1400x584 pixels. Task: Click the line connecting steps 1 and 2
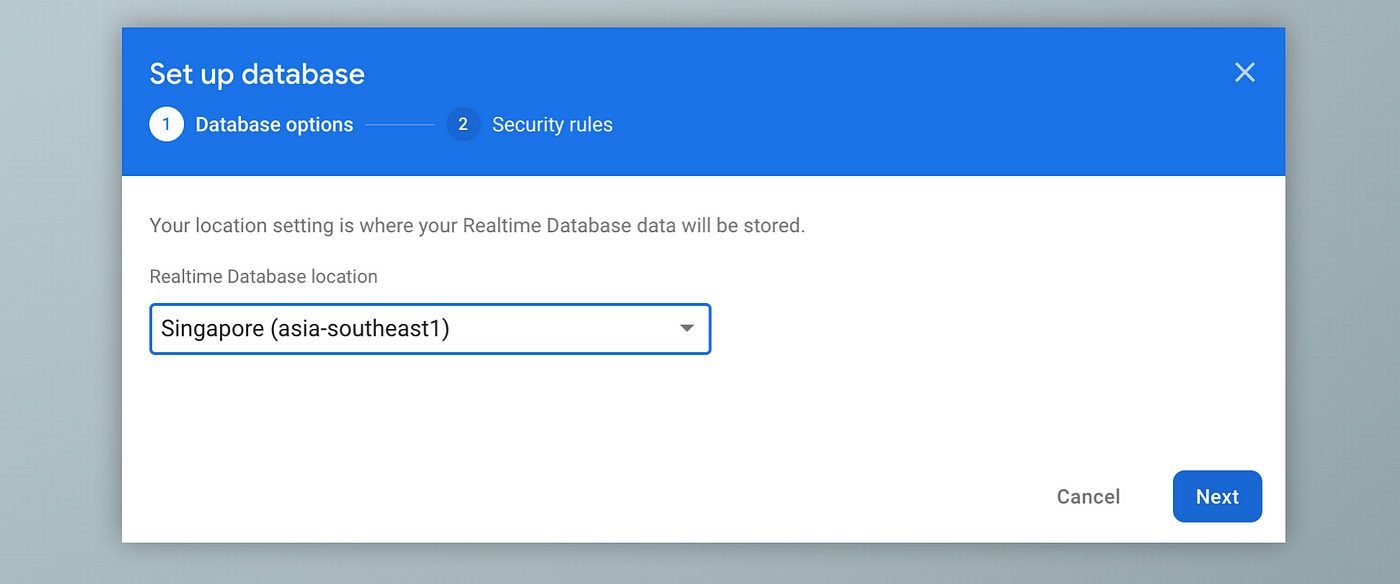(400, 125)
